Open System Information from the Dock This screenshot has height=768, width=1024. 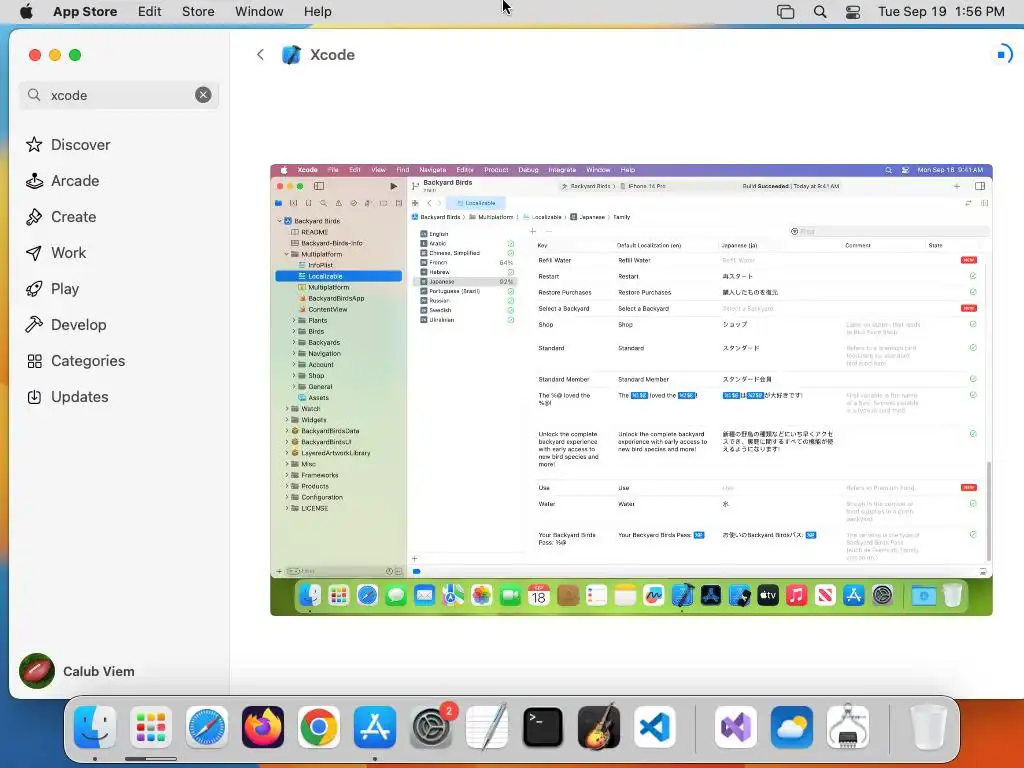pyautogui.click(x=848, y=727)
